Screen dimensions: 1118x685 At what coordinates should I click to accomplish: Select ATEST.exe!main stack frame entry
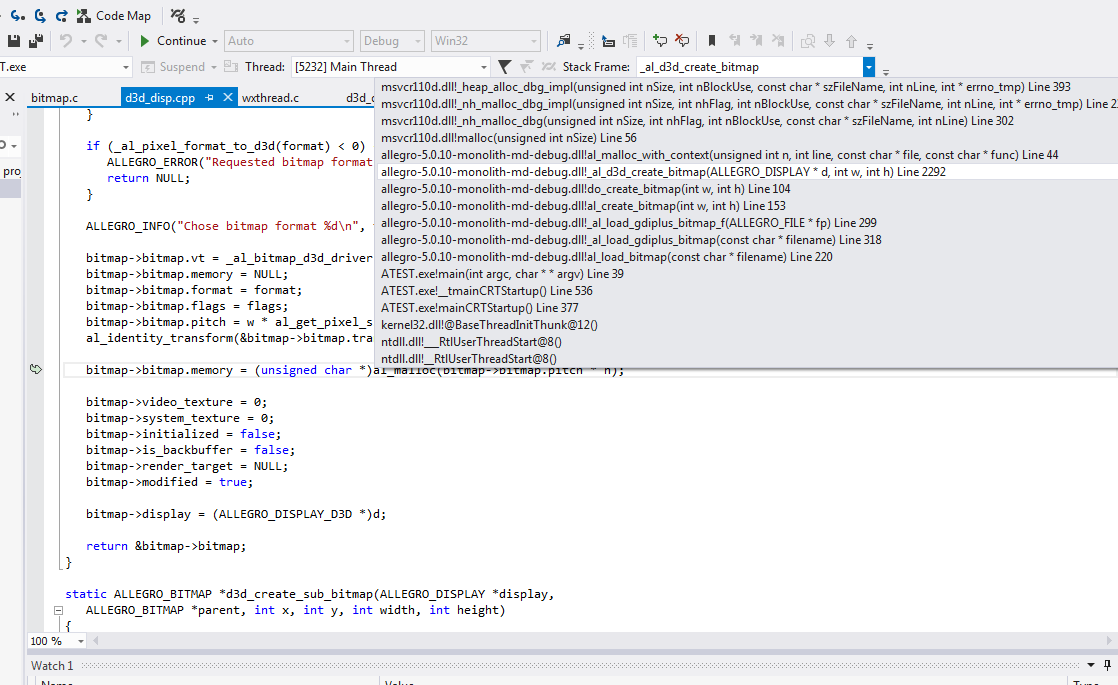point(502,274)
